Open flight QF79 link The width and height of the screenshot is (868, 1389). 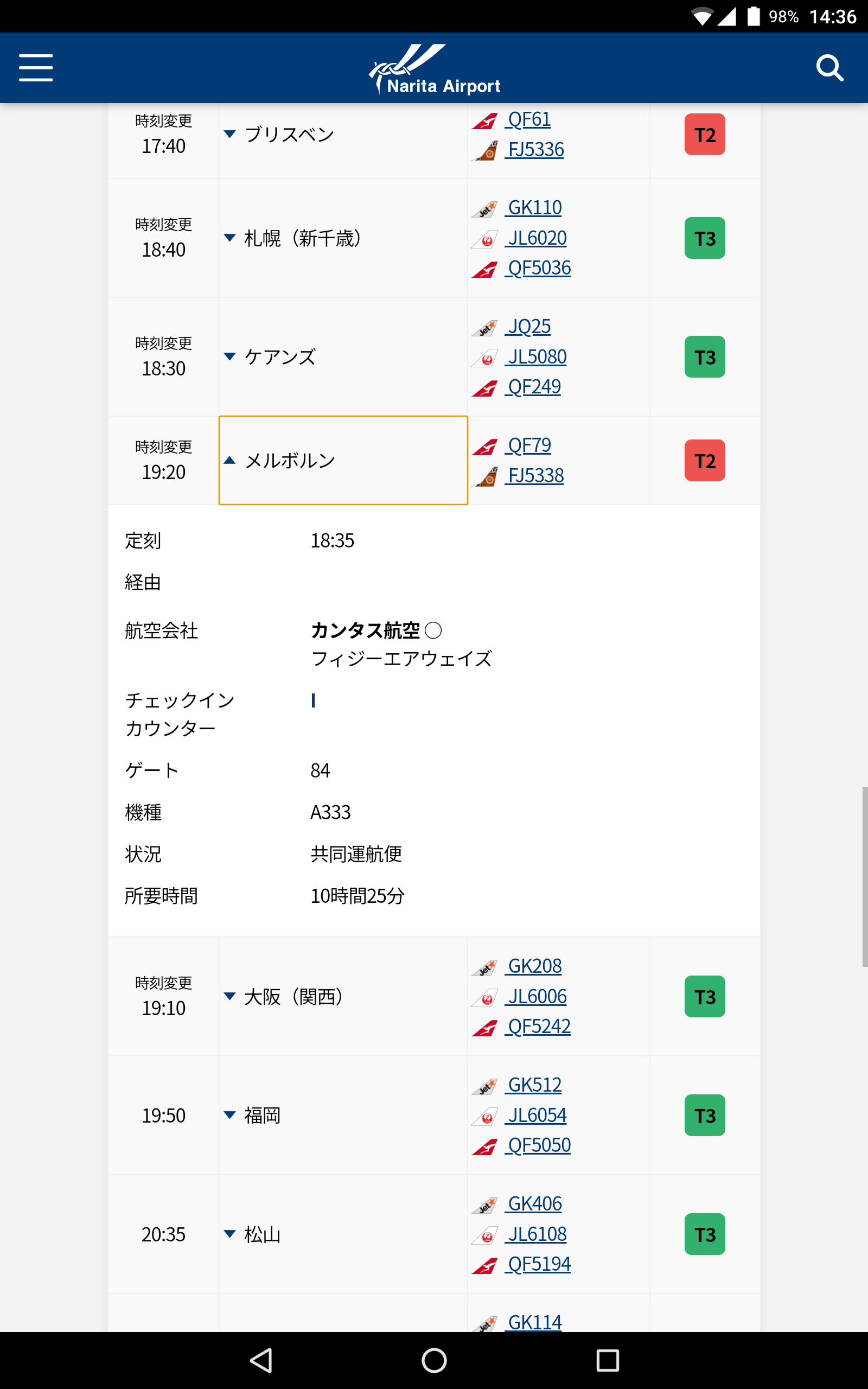[x=529, y=445]
